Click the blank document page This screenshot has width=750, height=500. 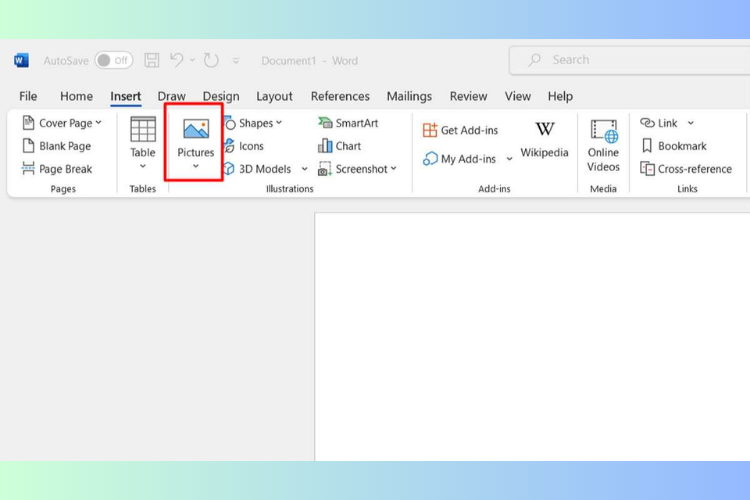coord(532,337)
